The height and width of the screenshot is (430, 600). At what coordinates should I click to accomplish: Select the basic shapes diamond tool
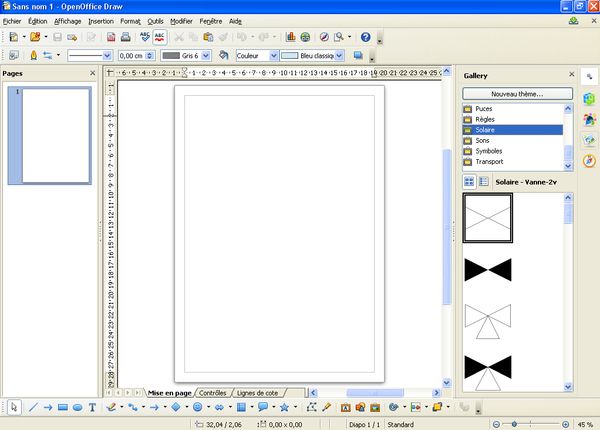[176, 407]
